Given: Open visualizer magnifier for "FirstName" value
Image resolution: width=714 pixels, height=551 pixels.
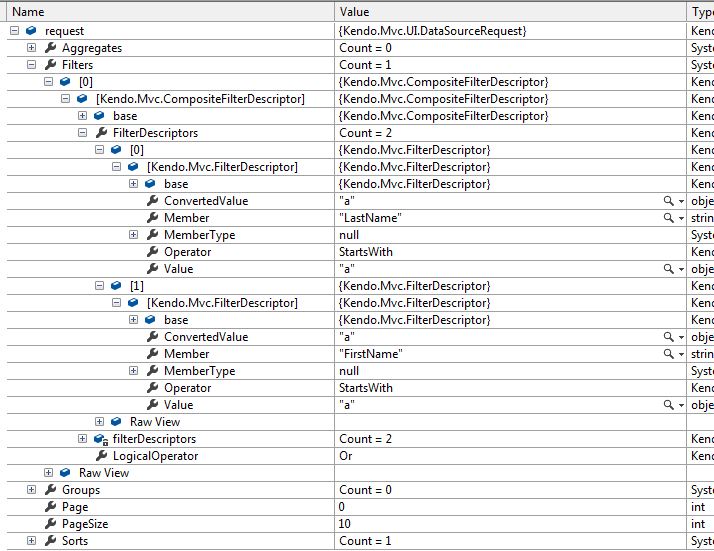Looking at the screenshot, I should pyautogui.click(x=668, y=354).
